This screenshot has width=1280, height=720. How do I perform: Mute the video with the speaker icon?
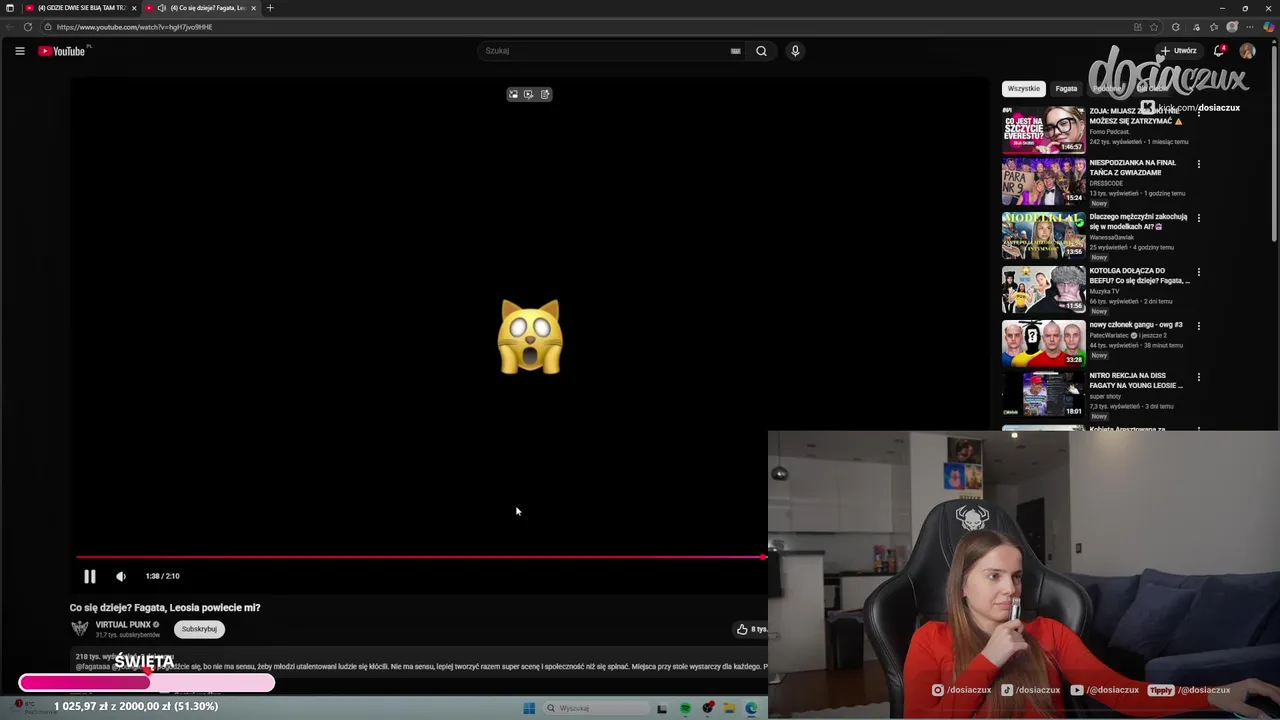(x=121, y=576)
